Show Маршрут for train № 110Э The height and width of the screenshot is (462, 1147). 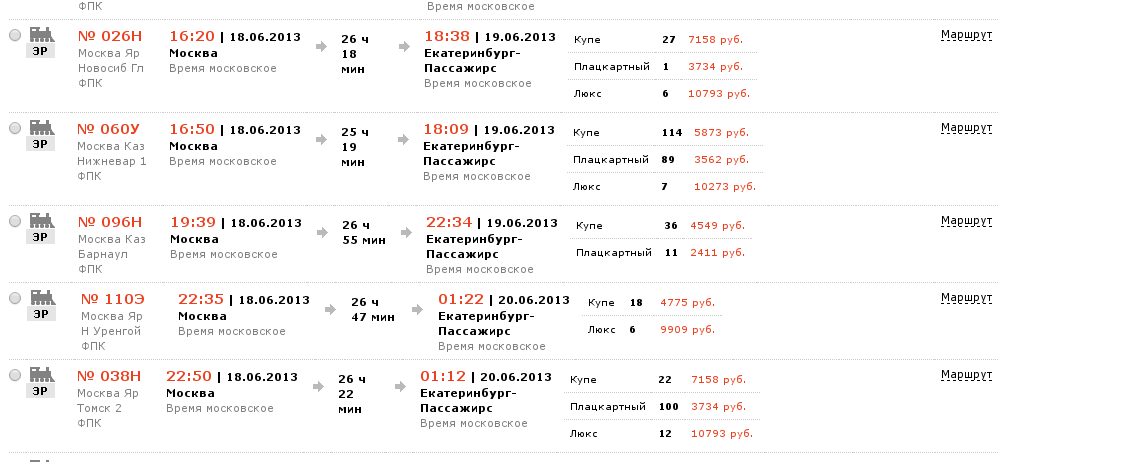(966, 298)
